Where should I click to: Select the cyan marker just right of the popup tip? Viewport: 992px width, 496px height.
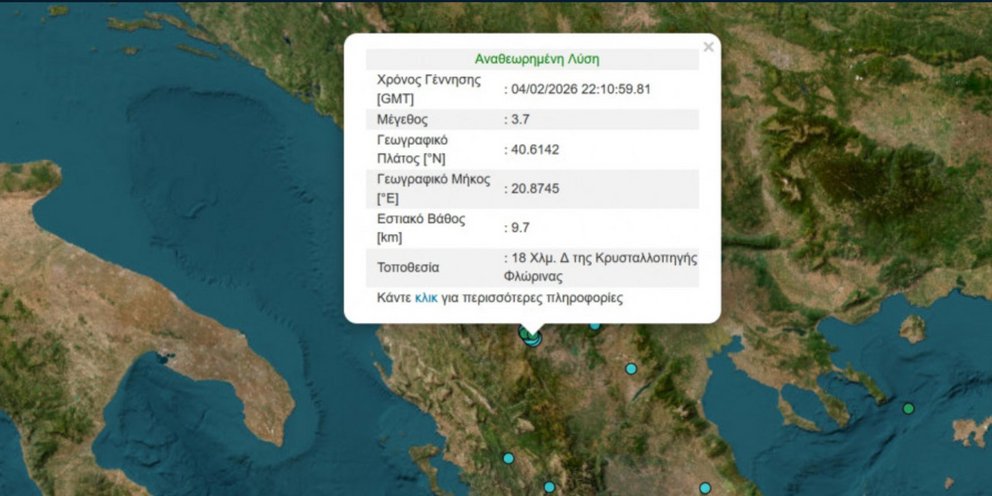click(x=595, y=325)
